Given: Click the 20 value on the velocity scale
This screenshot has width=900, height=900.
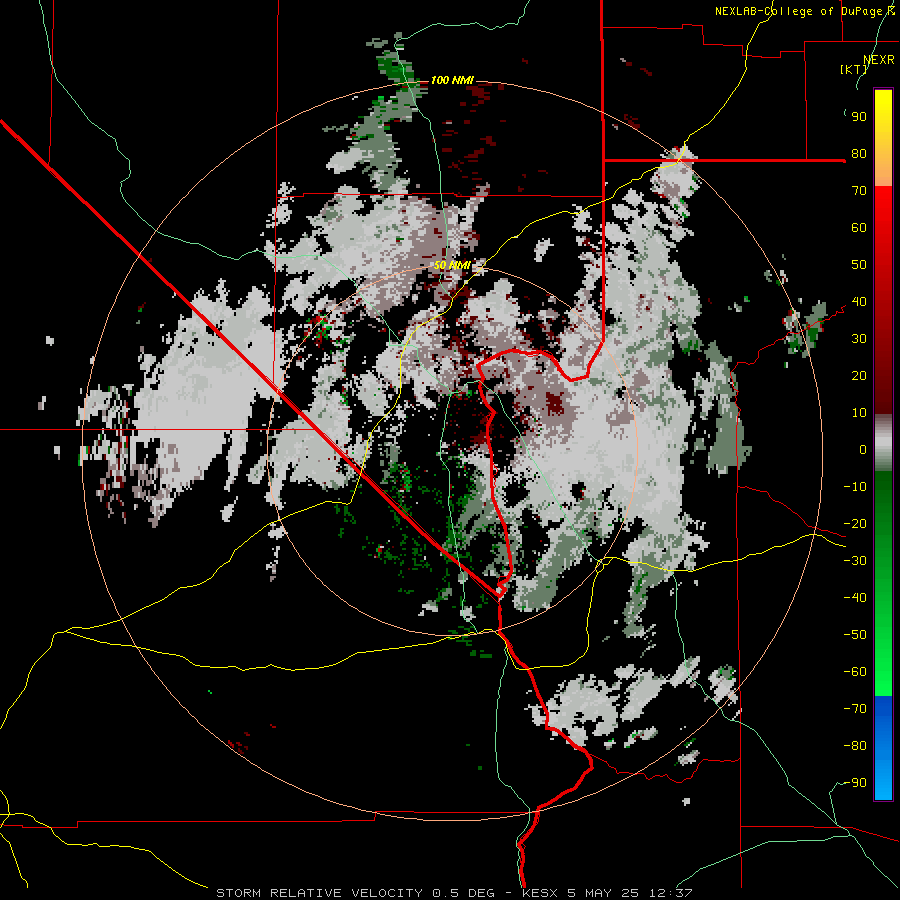Looking at the screenshot, I should click(859, 375).
